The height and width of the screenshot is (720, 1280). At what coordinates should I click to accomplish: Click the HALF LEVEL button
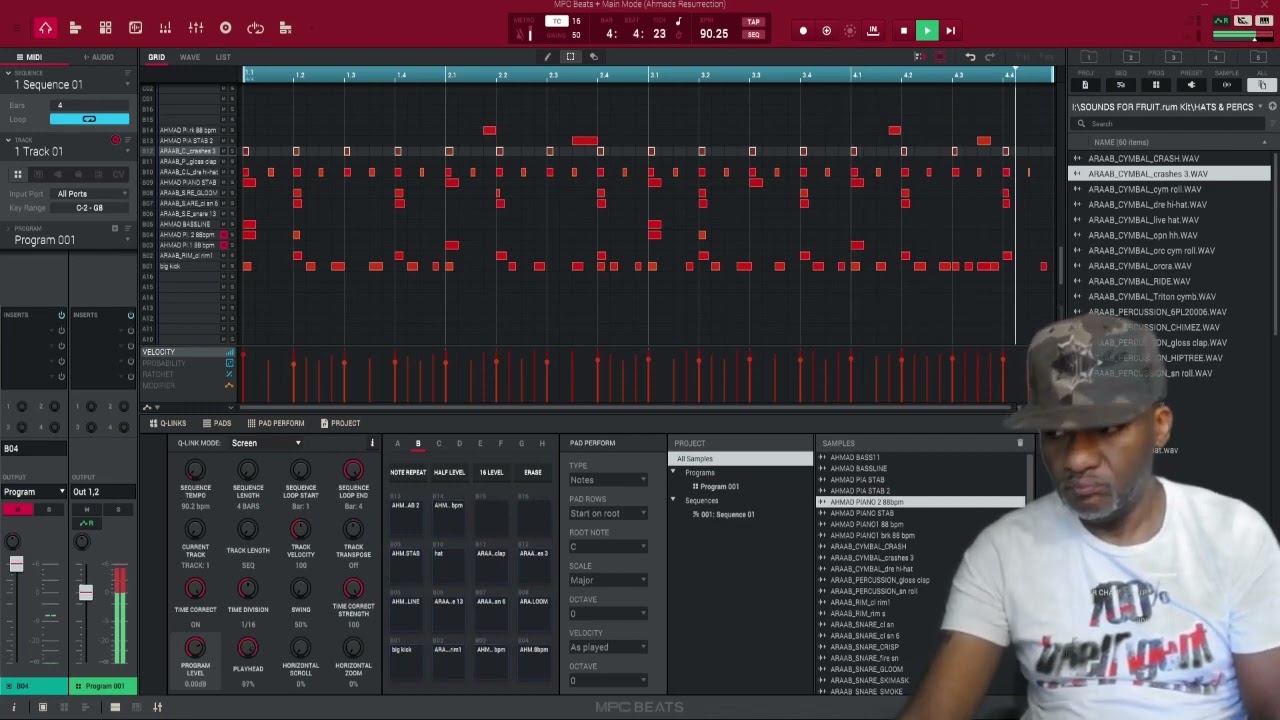point(449,472)
